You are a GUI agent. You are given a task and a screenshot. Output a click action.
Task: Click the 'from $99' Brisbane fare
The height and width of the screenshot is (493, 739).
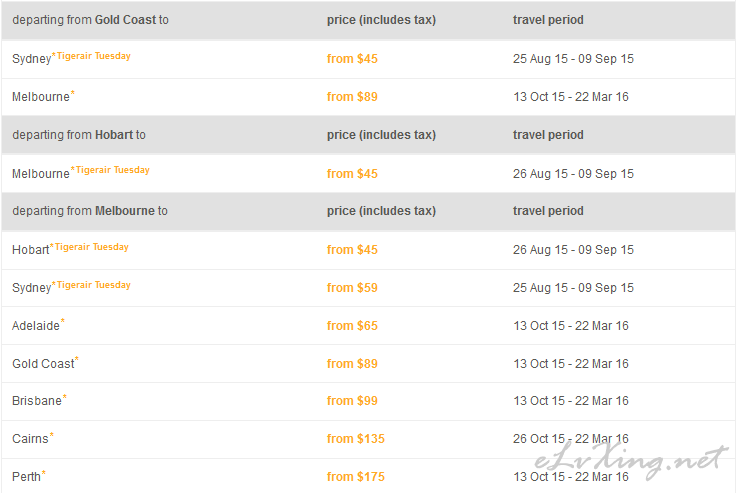click(352, 401)
